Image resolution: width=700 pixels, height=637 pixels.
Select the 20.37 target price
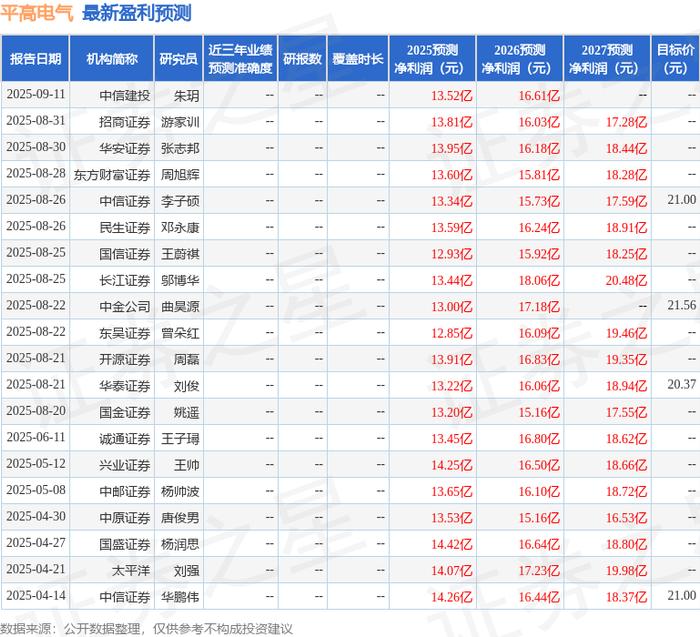[682, 384]
